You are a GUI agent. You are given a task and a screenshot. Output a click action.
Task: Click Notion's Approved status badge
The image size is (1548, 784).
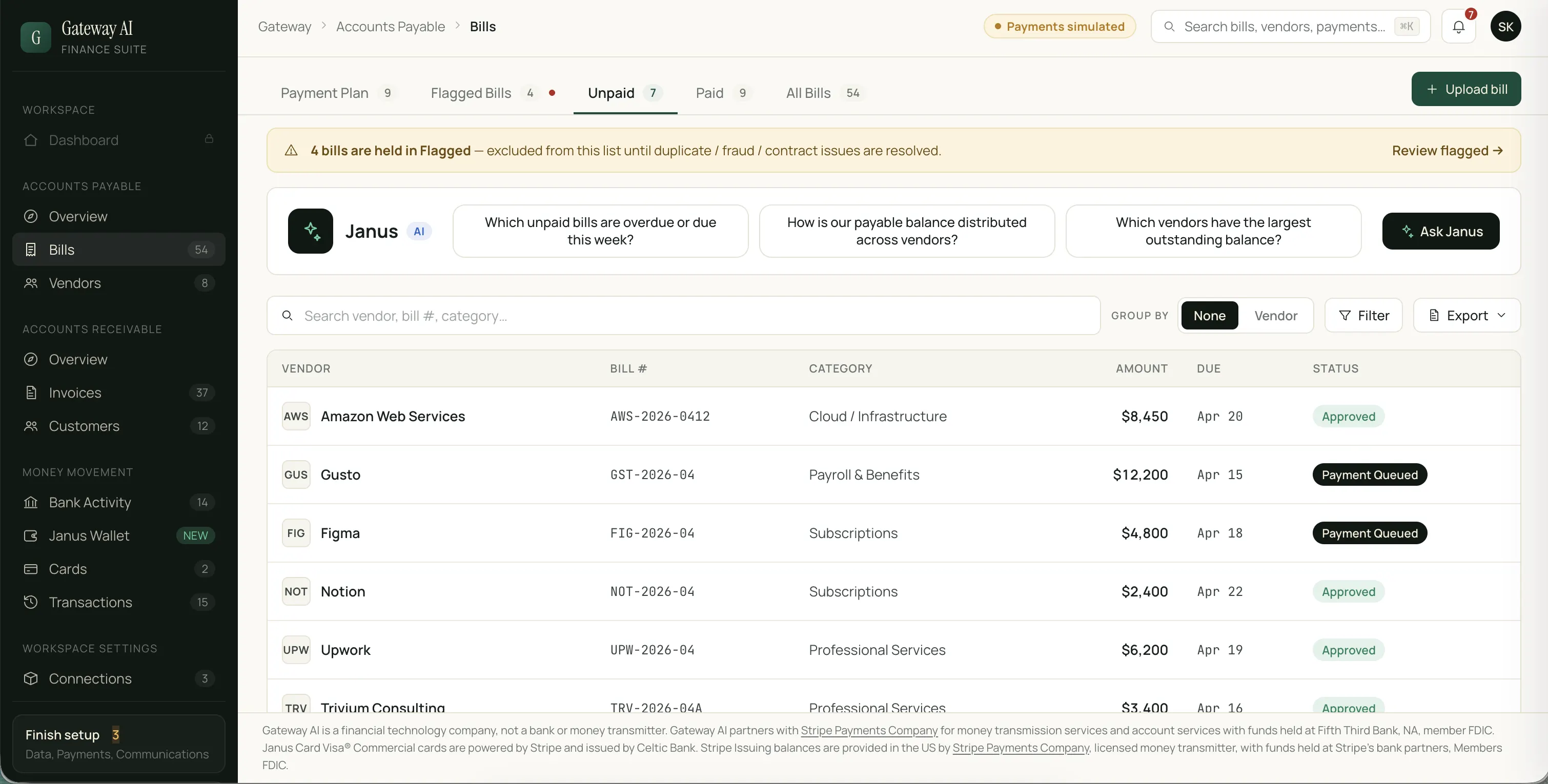(1348, 591)
